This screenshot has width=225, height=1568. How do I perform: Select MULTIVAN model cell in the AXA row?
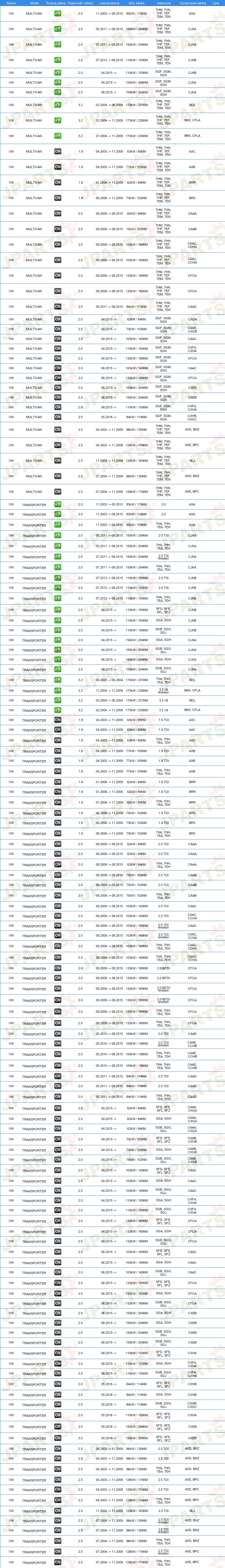coord(34,14)
